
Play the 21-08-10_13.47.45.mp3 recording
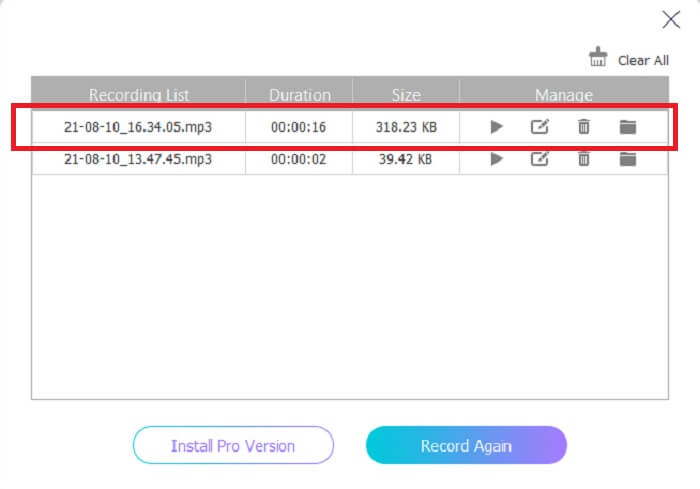496,159
